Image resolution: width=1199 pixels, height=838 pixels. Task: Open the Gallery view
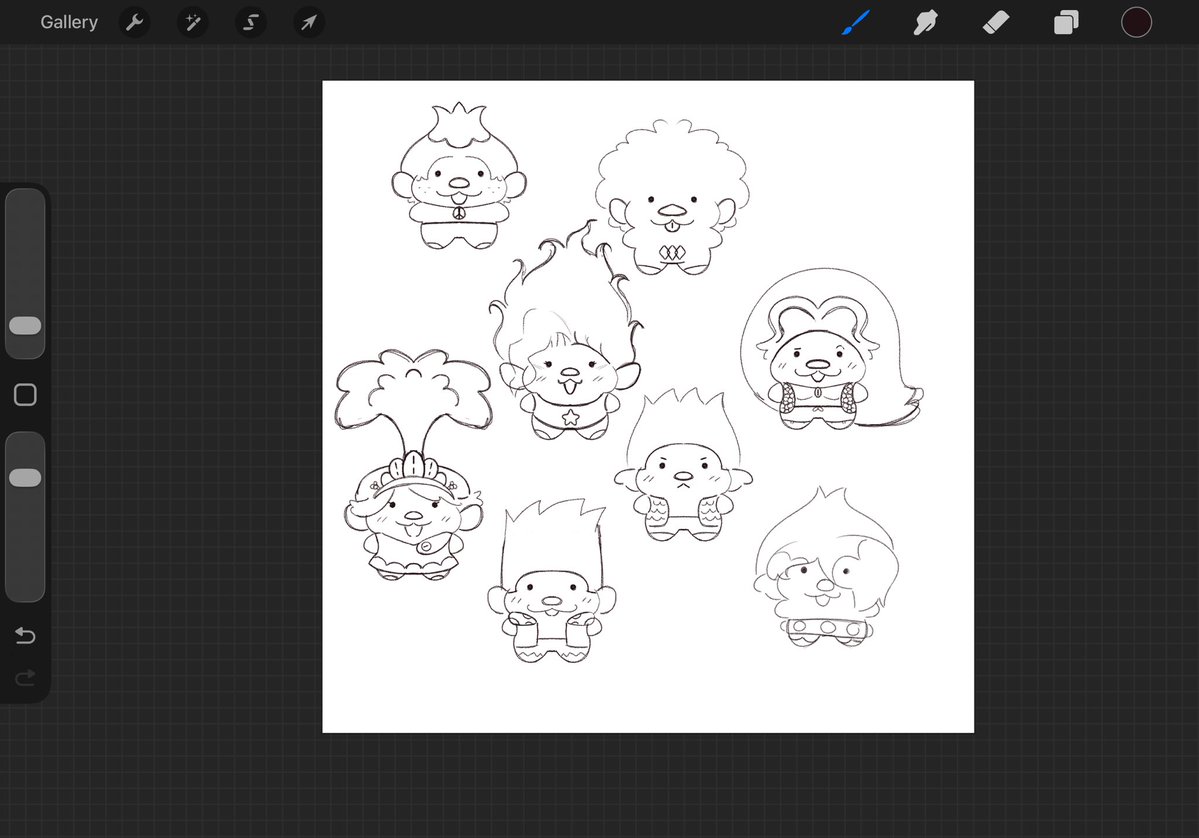(x=69, y=22)
